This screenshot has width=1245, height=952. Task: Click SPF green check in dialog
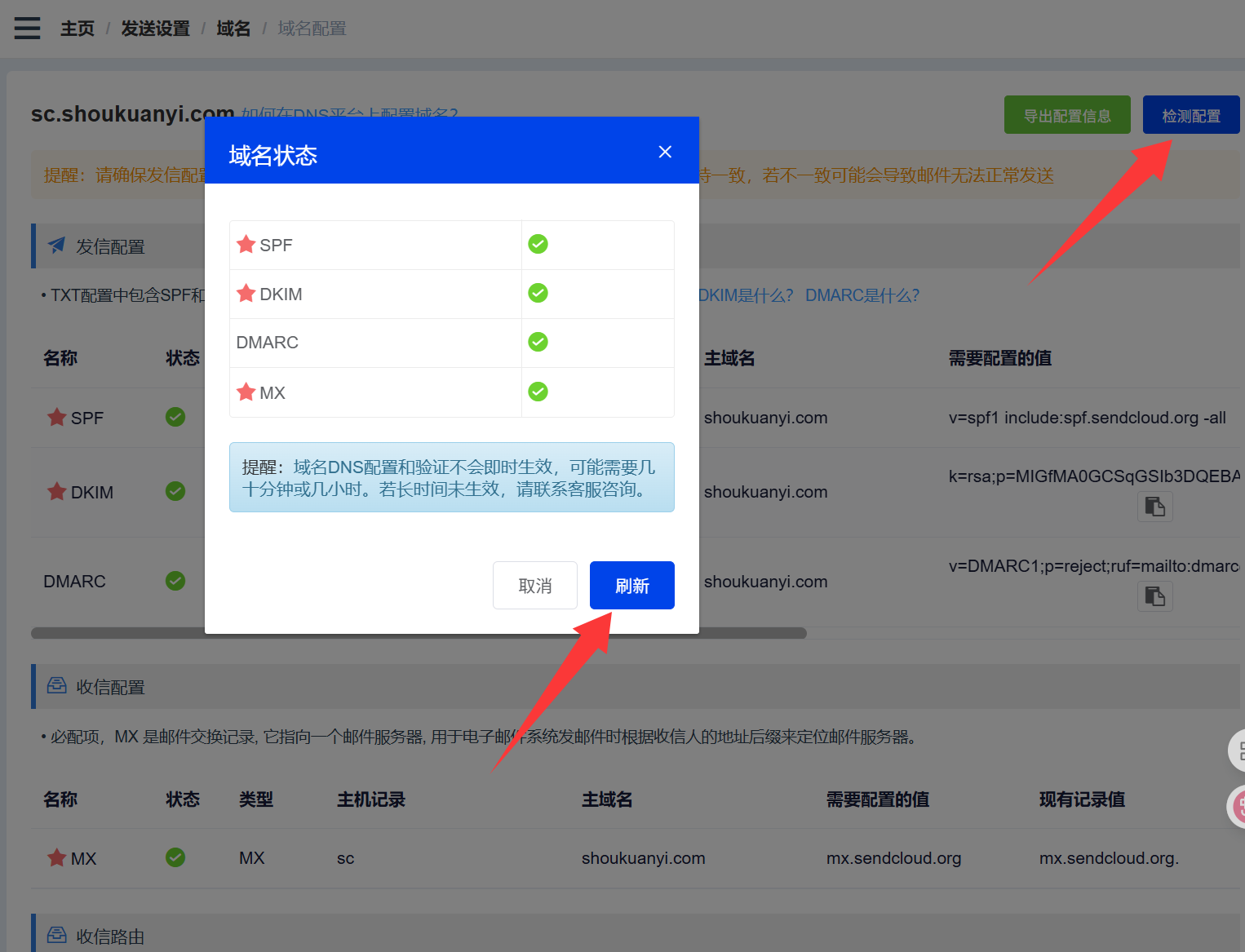tap(538, 244)
